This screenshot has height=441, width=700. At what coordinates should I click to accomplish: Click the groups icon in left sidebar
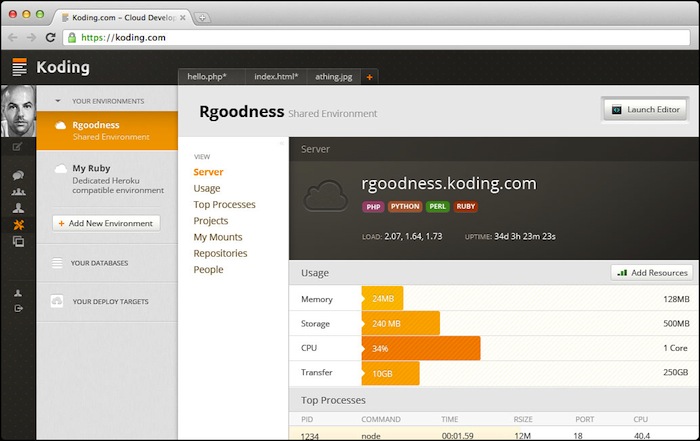[x=18, y=192]
